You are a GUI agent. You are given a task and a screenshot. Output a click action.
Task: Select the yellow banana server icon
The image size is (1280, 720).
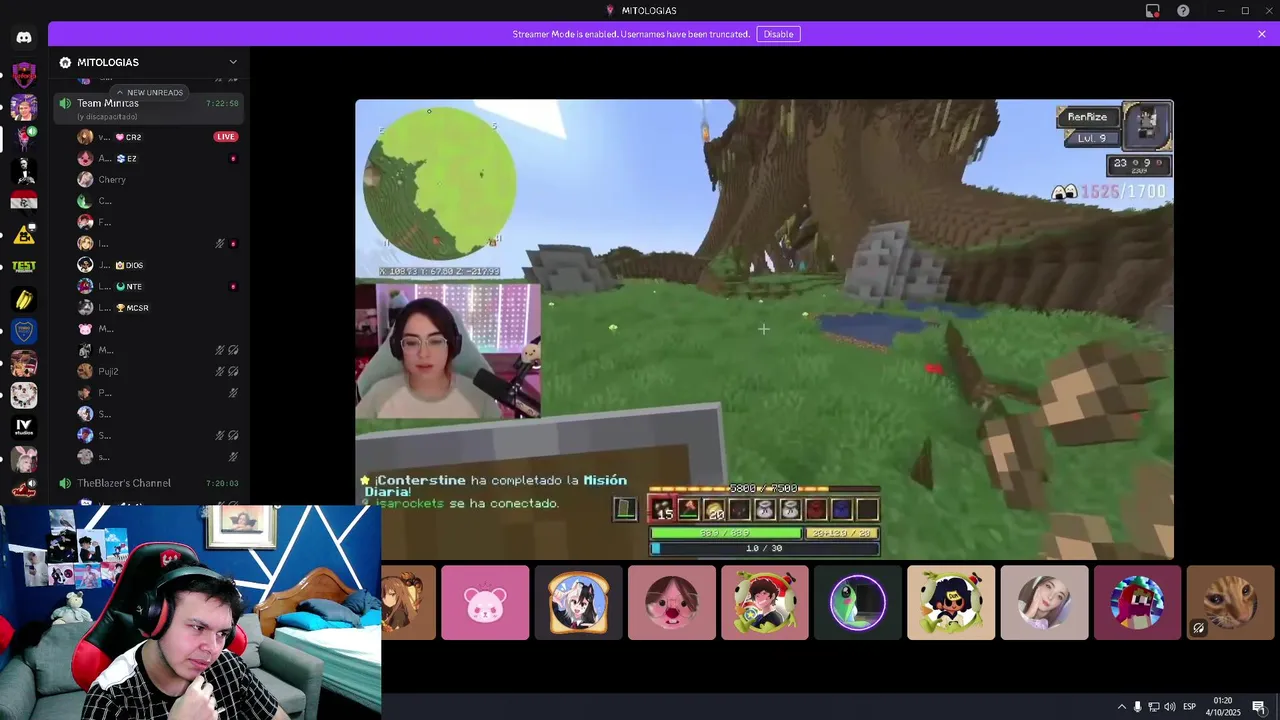click(x=24, y=299)
